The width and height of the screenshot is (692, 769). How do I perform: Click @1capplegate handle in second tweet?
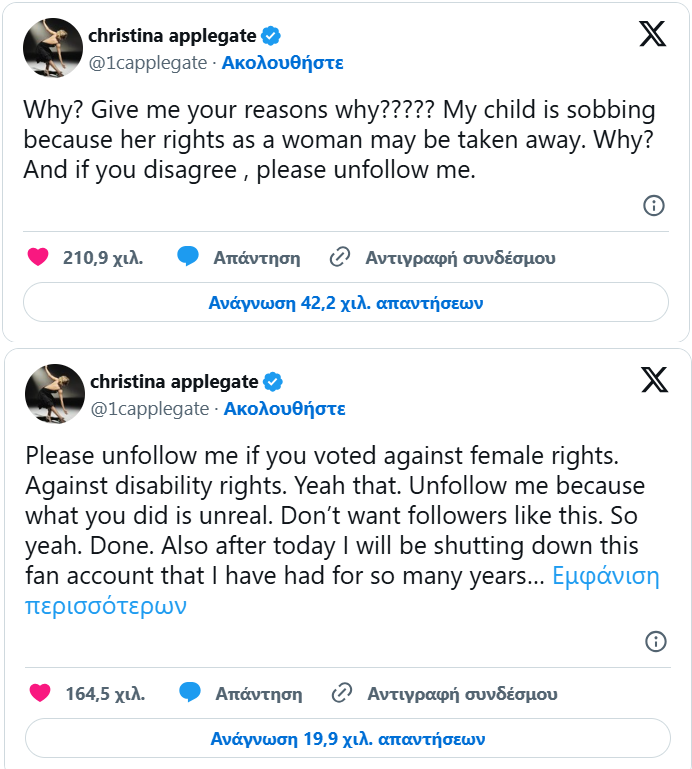(150, 408)
